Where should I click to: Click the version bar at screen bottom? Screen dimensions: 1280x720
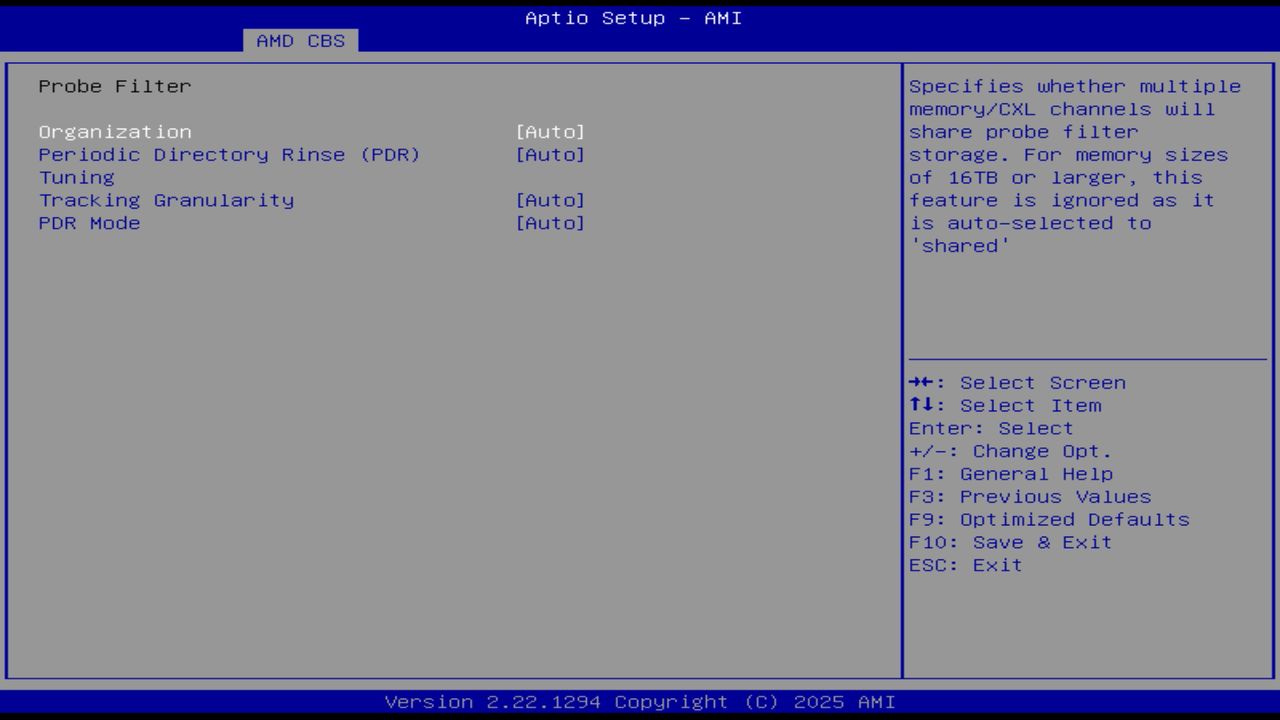640,702
